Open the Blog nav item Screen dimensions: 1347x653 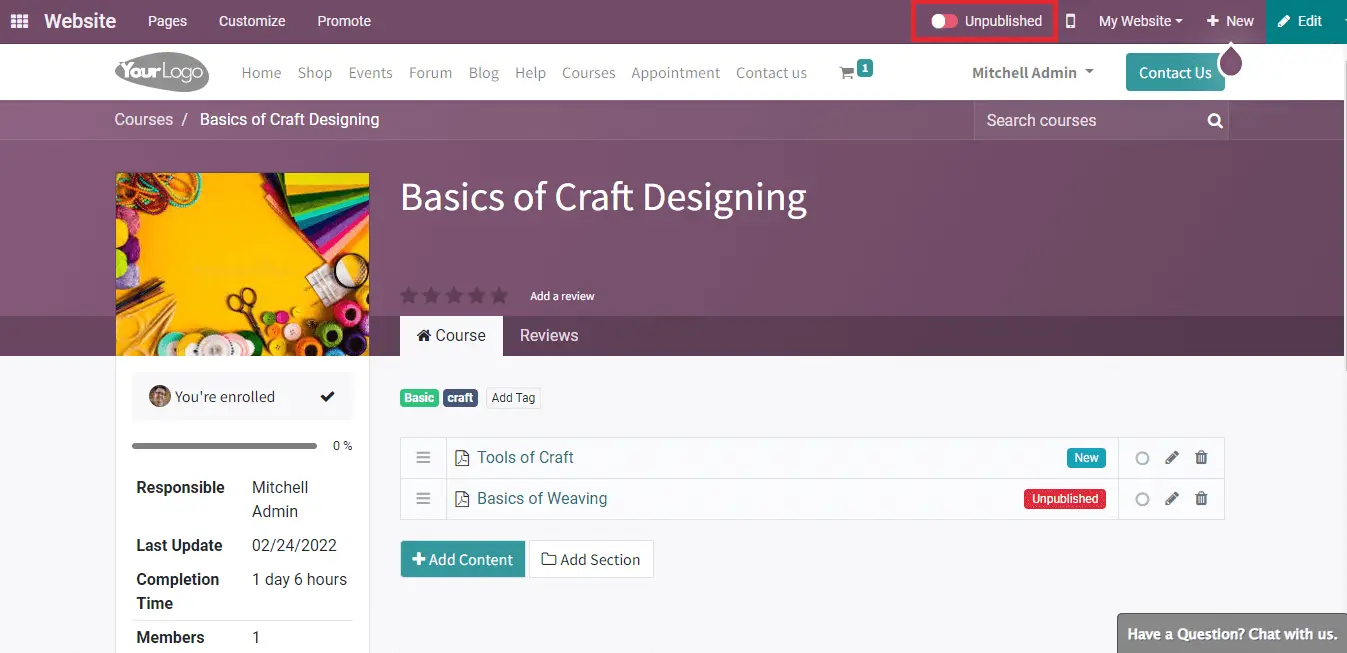click(x=484, y=73)
